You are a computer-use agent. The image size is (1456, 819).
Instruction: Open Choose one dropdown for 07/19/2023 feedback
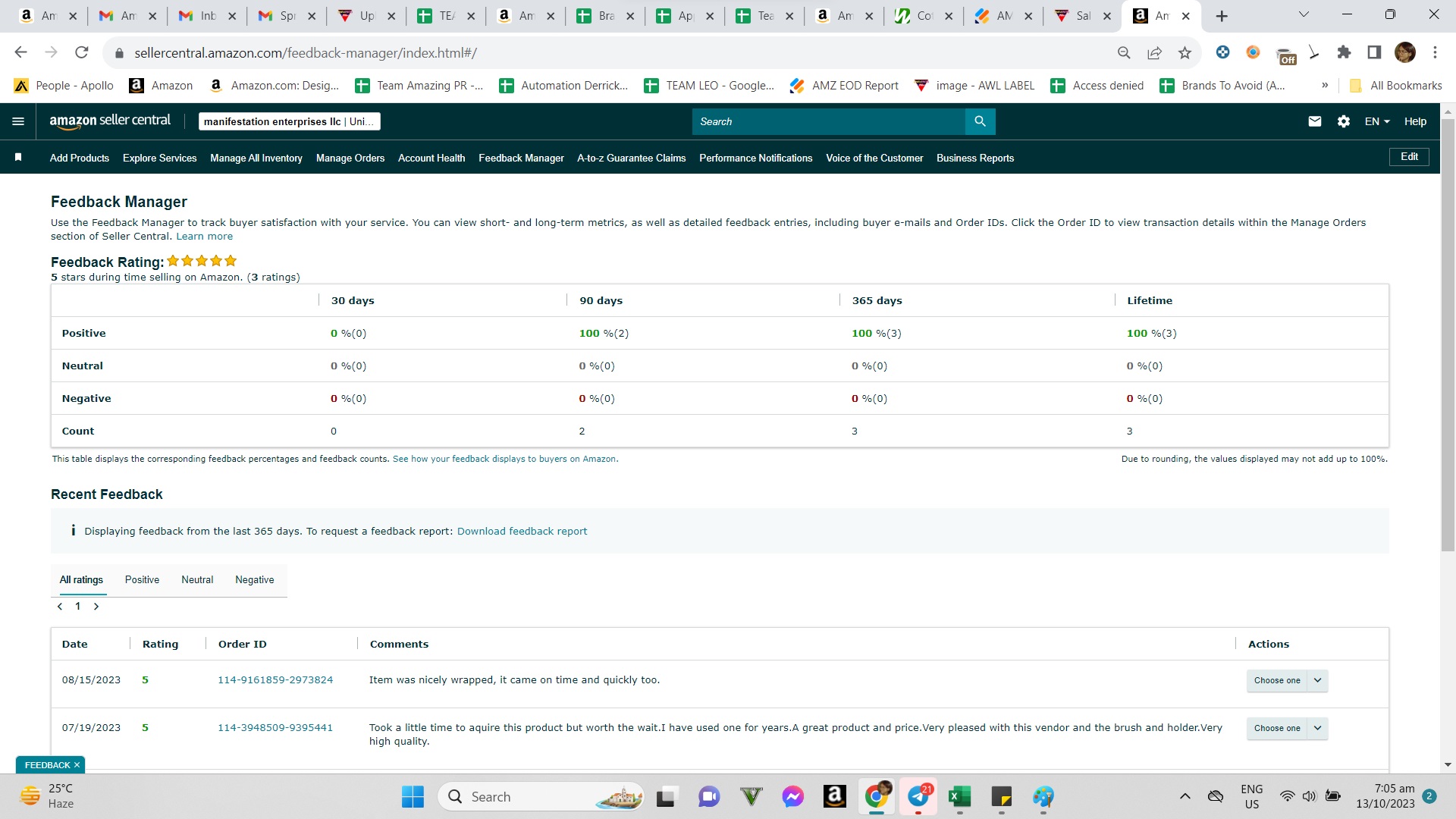pyautogui.click(x=1287, y=729)
